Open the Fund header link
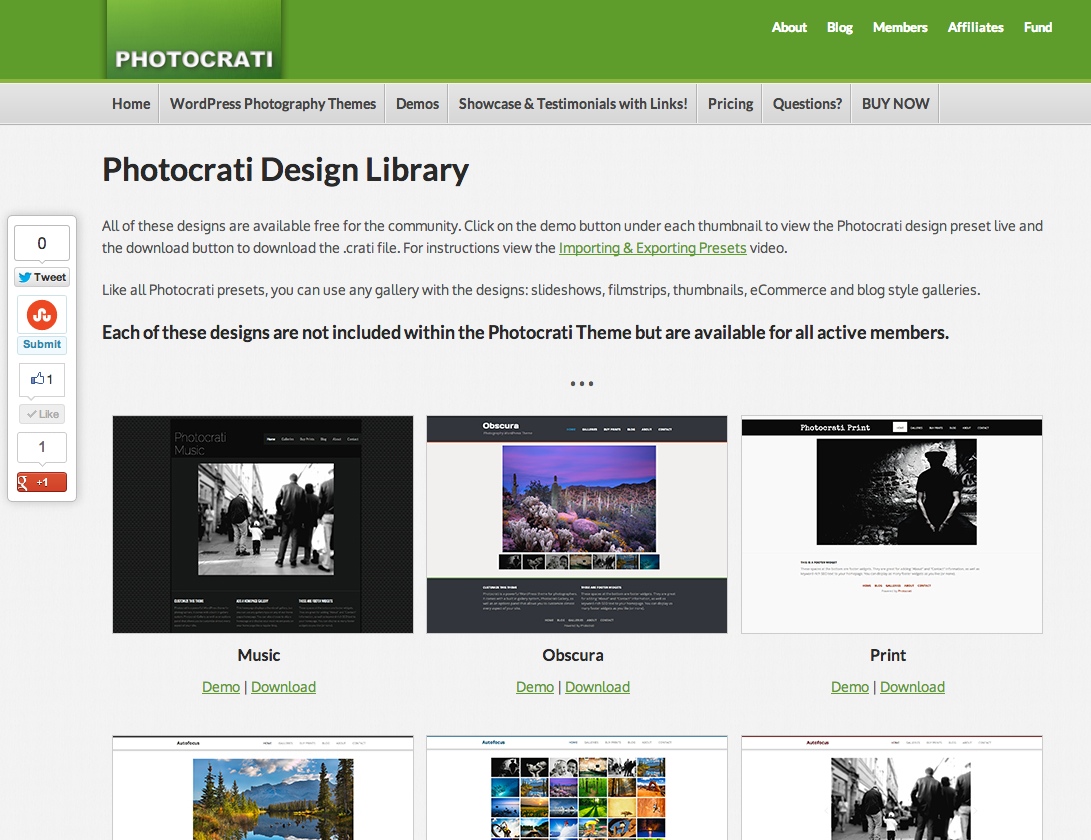 tap(1037, 27)
